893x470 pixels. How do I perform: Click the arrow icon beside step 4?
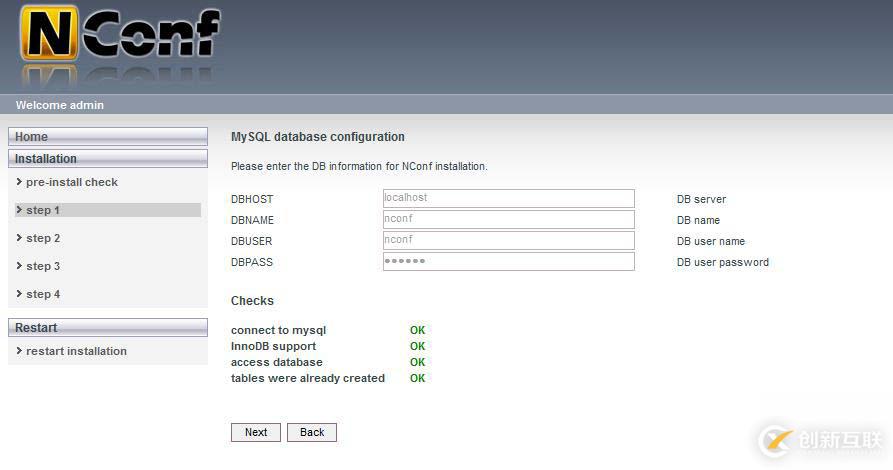pyautogui.click(x=19, y=293)
